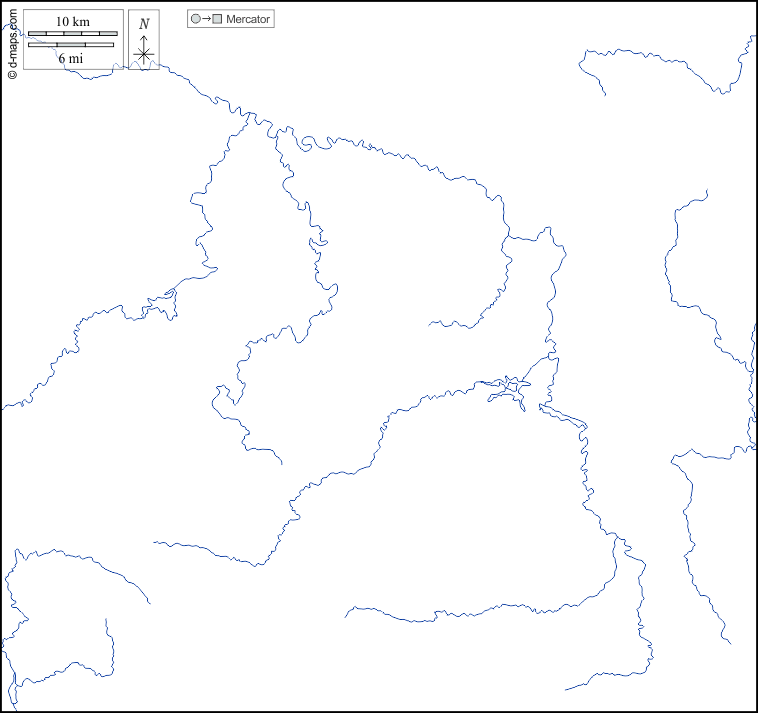Click the tight meander loop on northern river
The image size is (758, 713).
coord(309,143)
